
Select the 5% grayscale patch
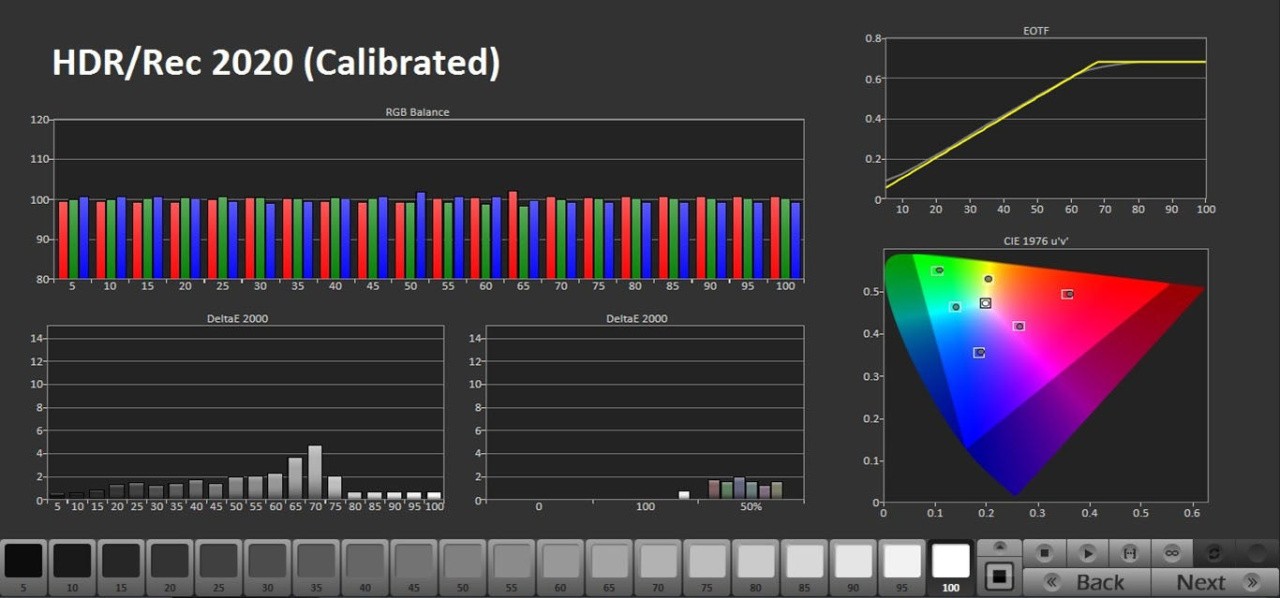click(x=24, y=563)
